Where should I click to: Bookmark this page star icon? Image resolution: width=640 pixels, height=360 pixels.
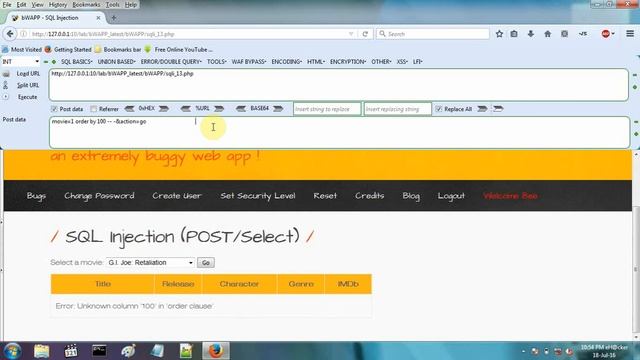coord(499,34)
